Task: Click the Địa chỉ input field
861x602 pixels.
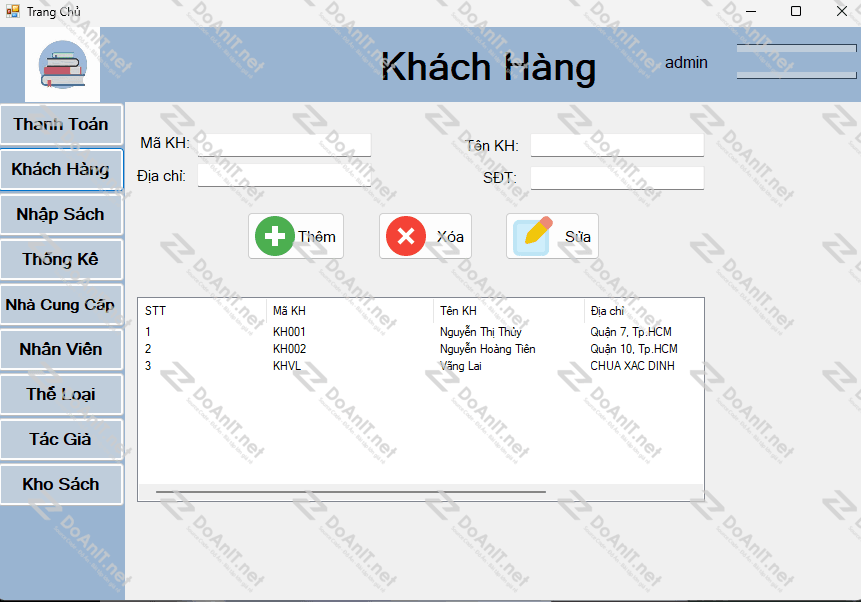Action: pos(284,176)
